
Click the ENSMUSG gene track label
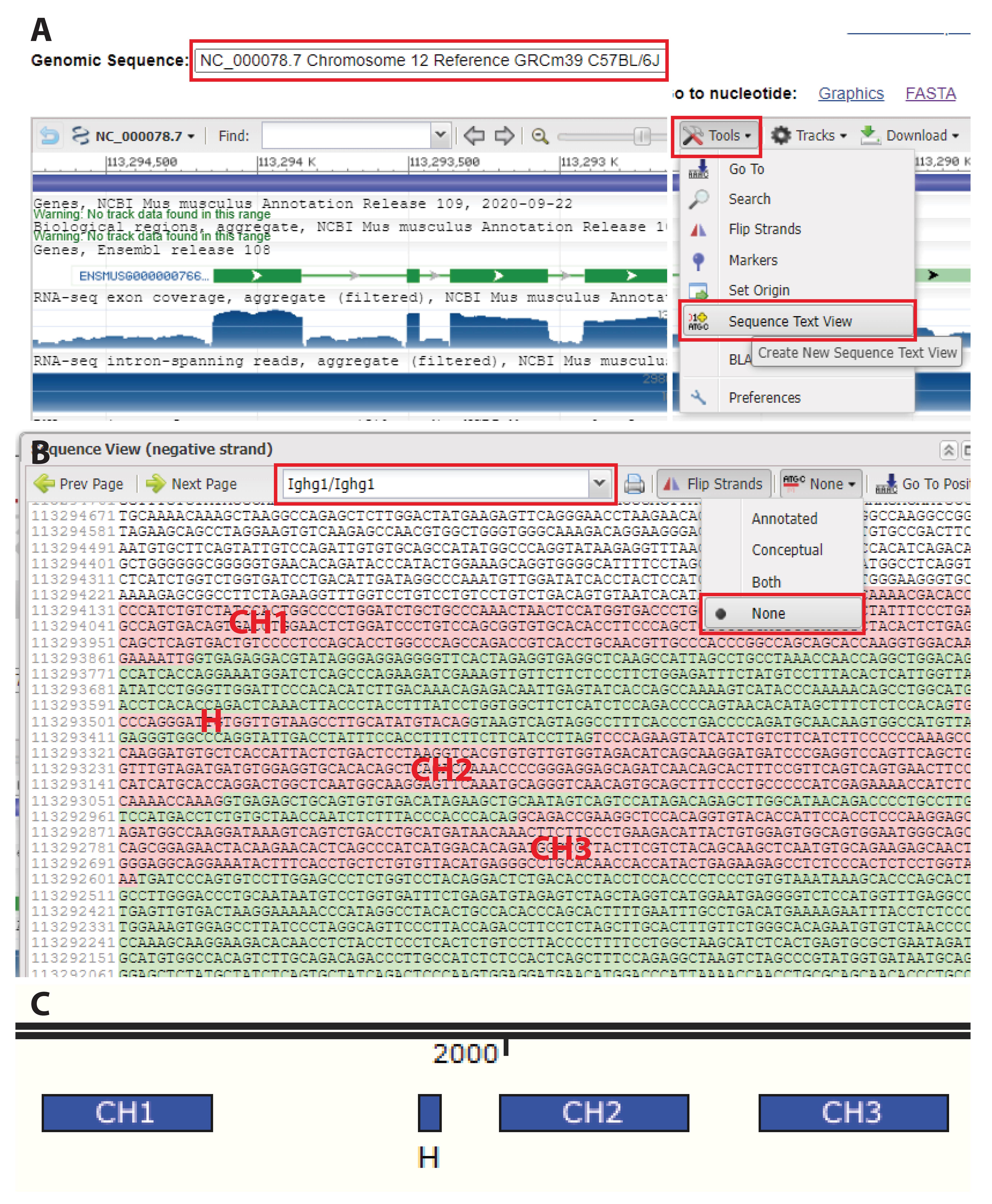(144, 276)
